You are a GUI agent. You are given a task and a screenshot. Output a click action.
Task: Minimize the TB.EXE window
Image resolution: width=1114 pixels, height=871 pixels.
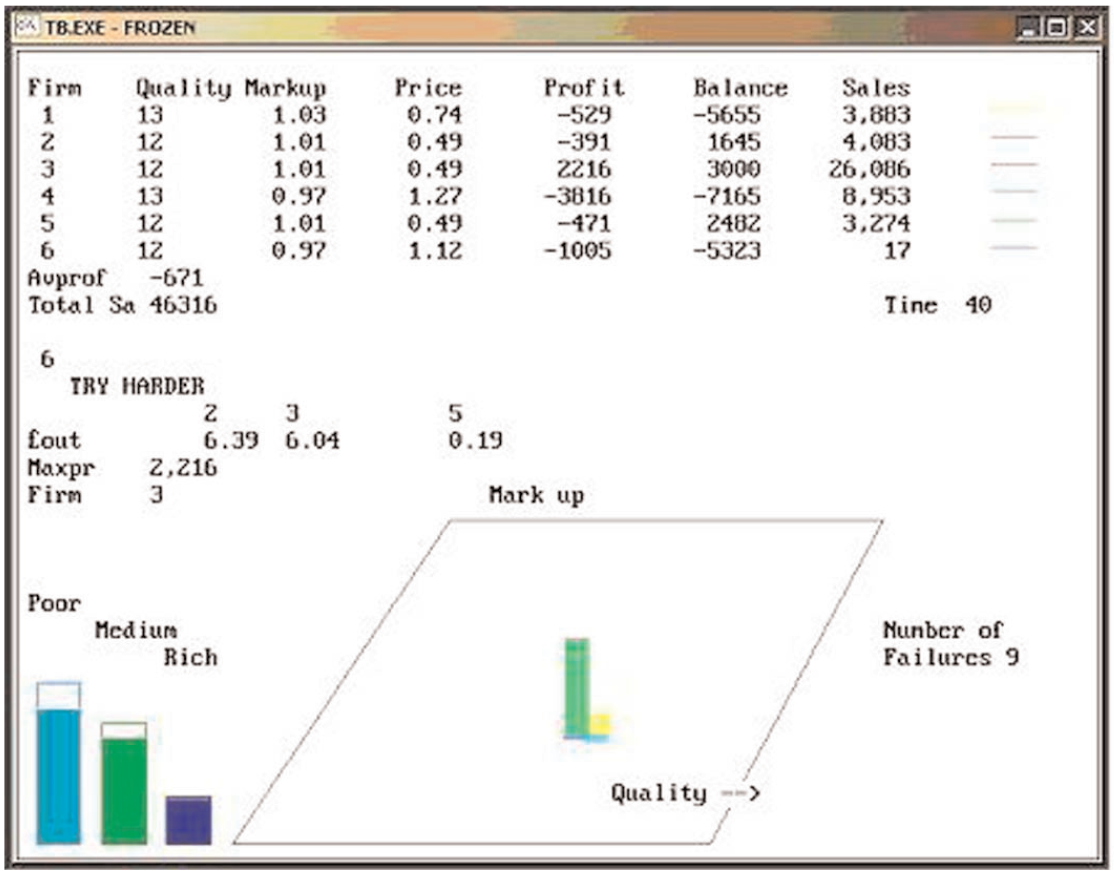pos(1031,29)
